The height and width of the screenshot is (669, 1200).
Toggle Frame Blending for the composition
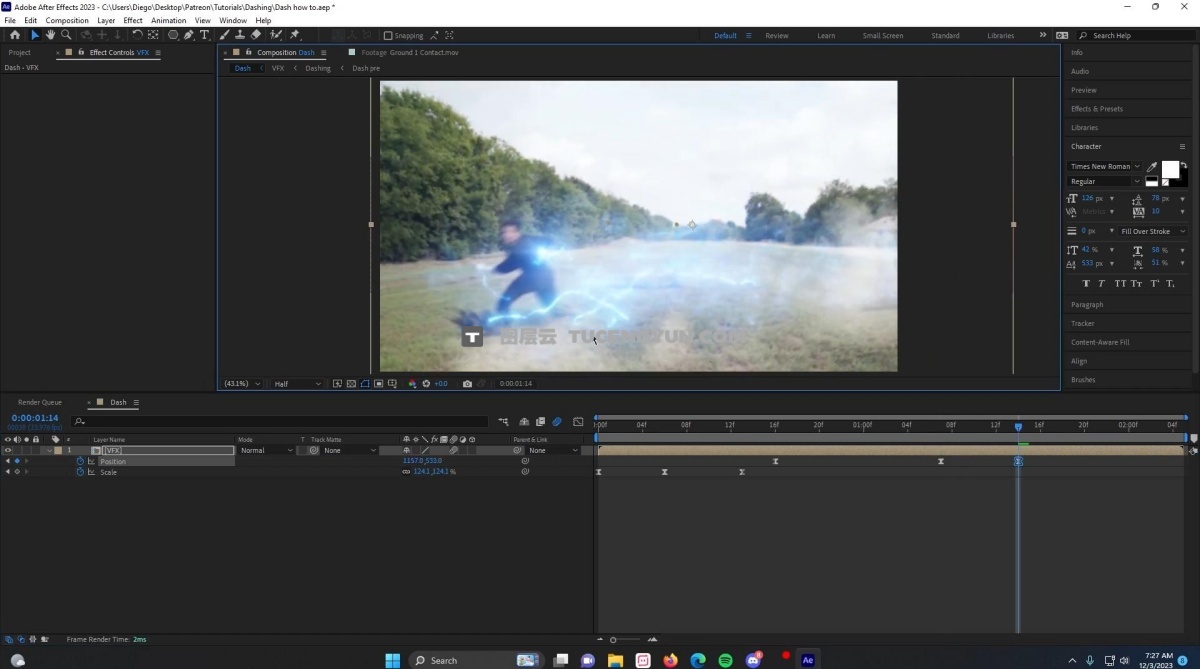coord(540,422)
